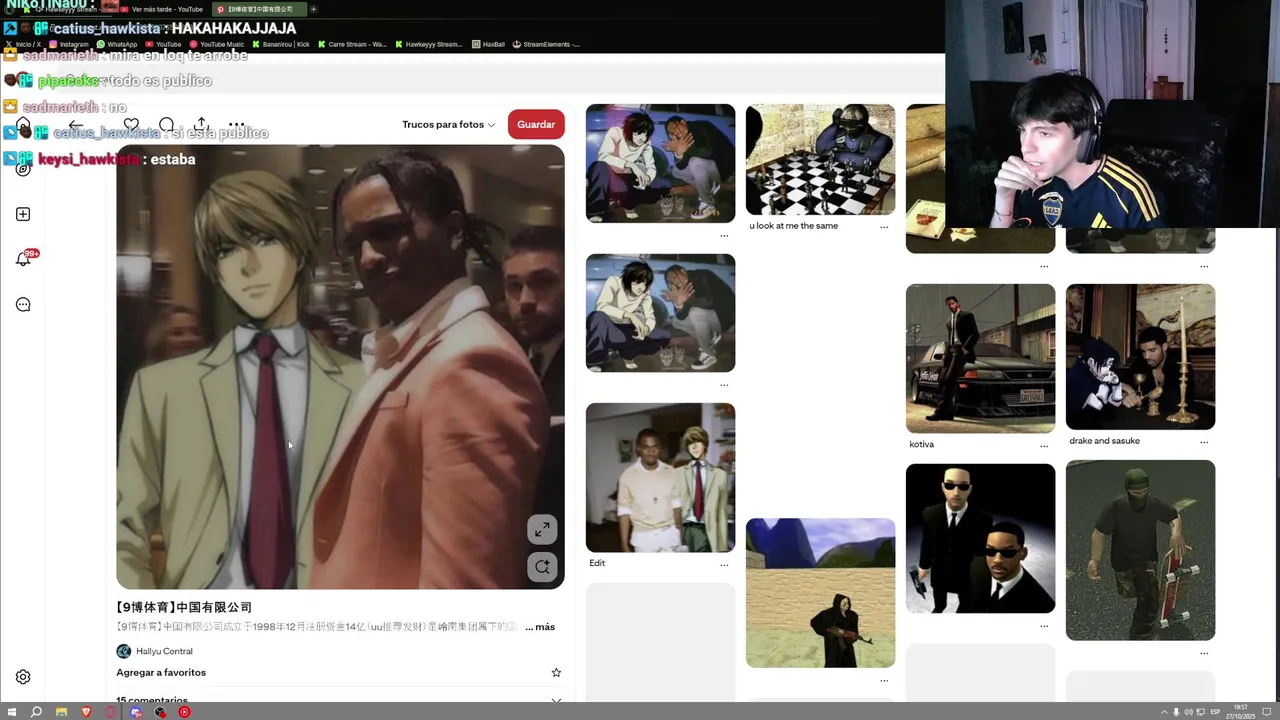Share the pin using the upload icon
Screen dimensions: 1280x720
pos(201,125)
